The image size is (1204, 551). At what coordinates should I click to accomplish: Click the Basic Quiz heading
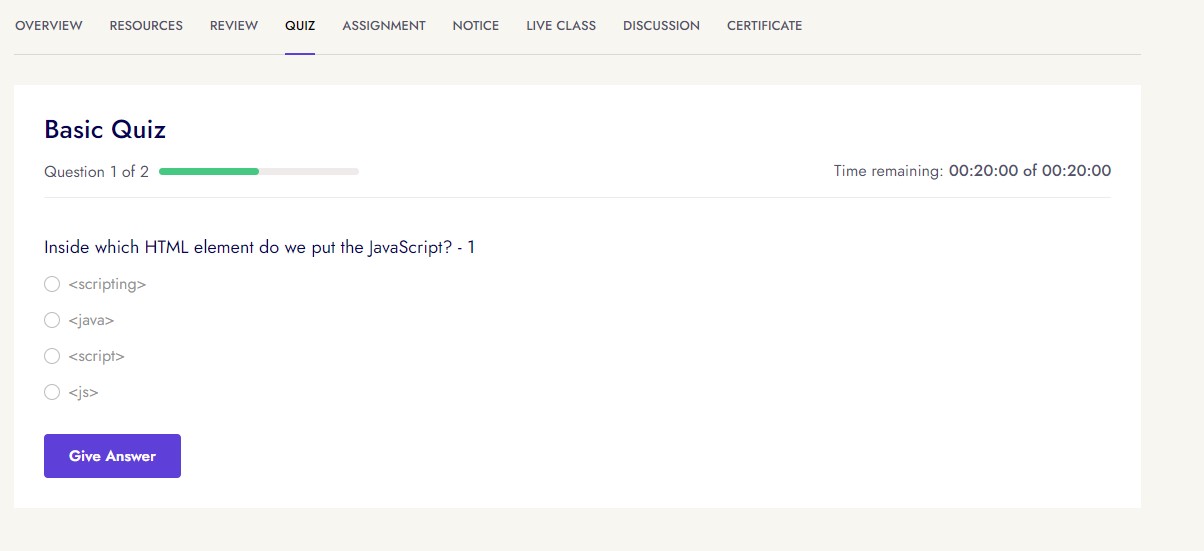pyautogui.click(x=105, y=129)
